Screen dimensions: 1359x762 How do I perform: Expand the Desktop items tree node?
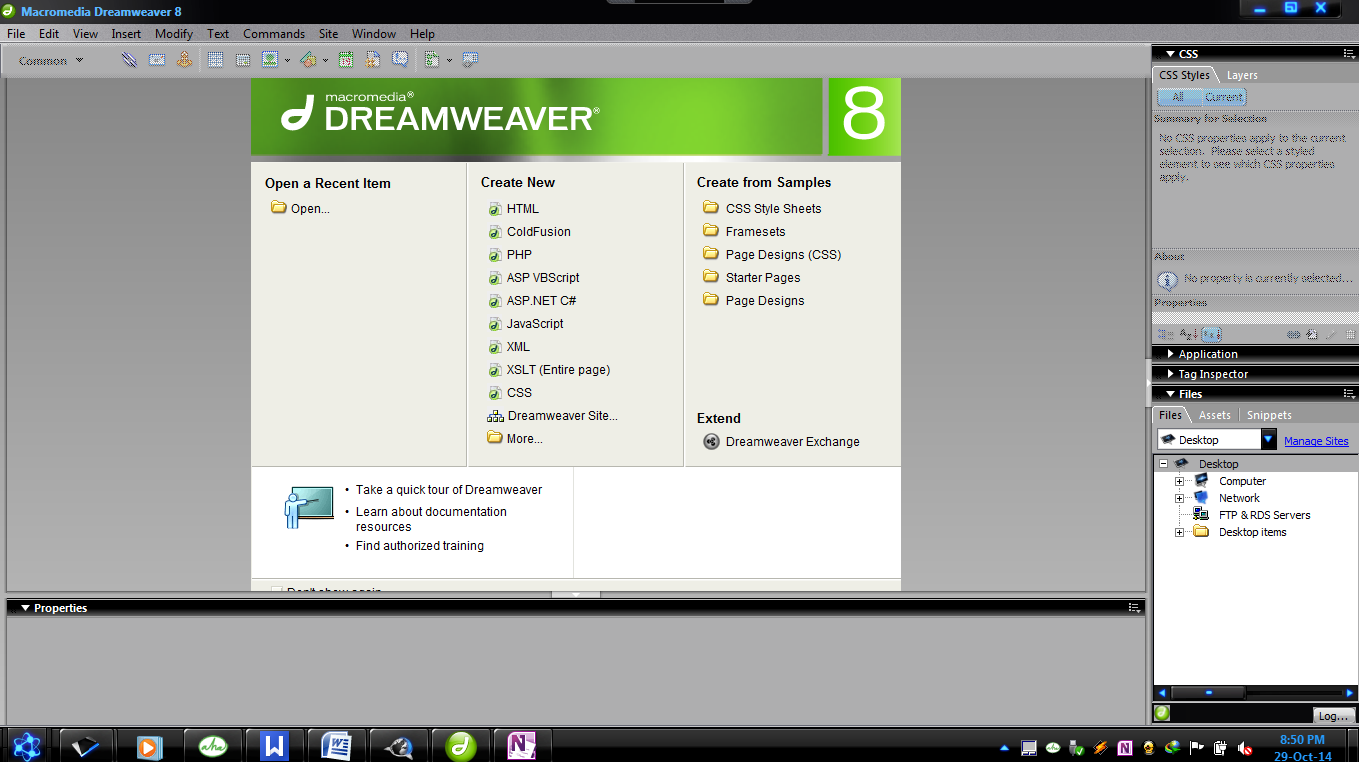coord(1179,532)
